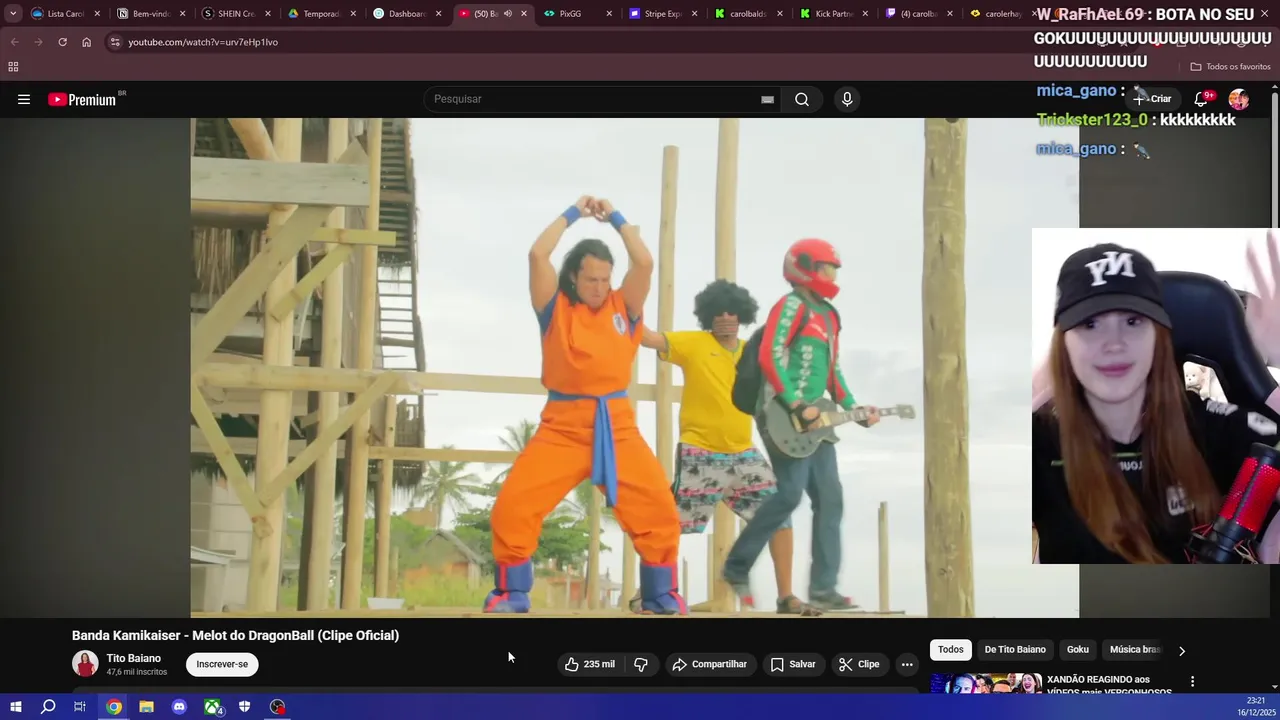
Task: Open Xbox app from taskbar
Action: (213, 707)
